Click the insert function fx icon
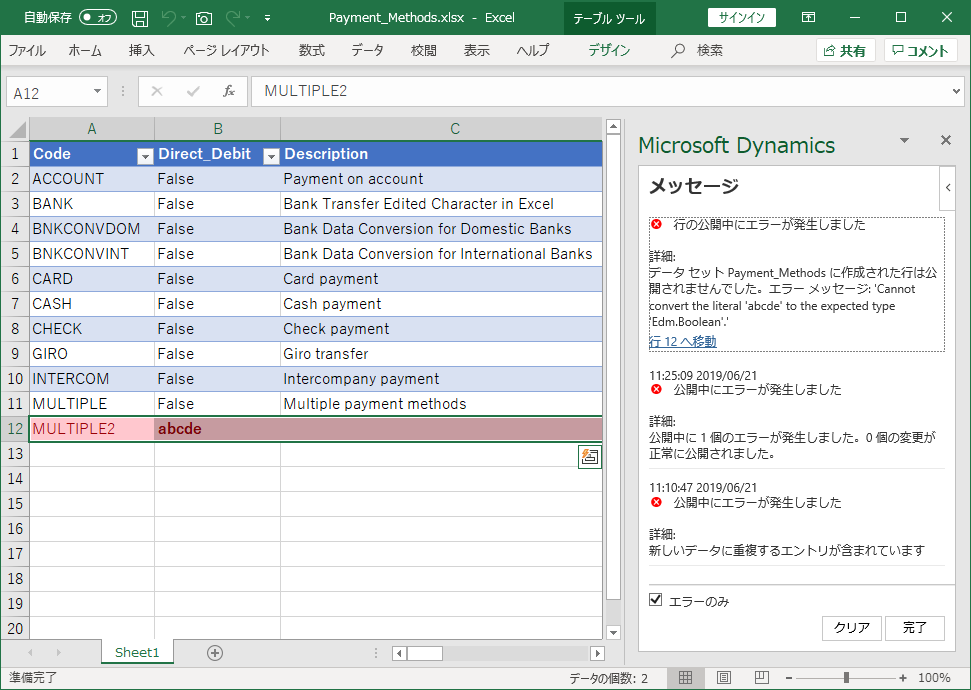This screenshot has width=971, height=690. [229, 92]
